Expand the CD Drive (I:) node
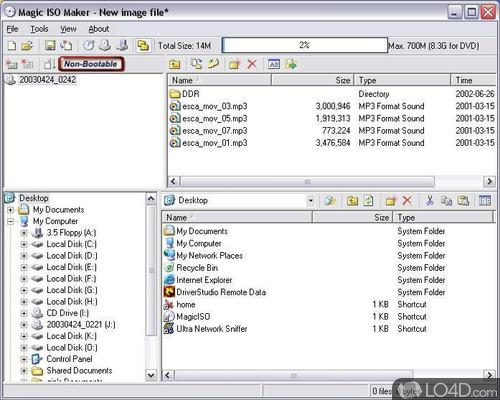 [24, 313]
